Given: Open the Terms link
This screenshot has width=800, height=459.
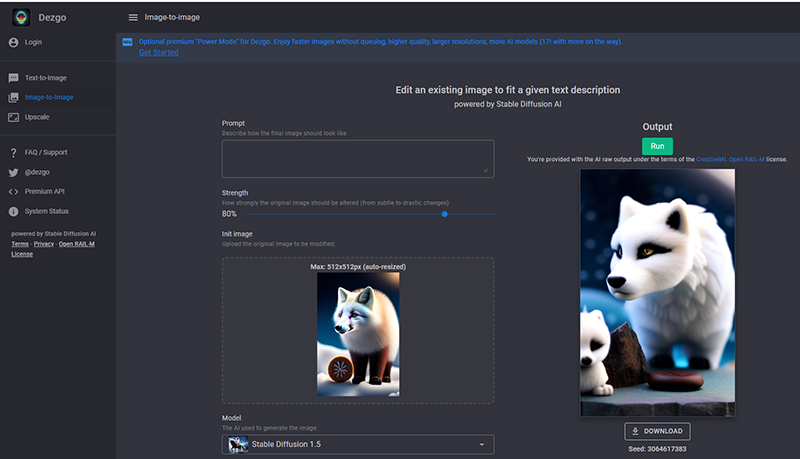Looking at the screenshot, I should [20, 244].
